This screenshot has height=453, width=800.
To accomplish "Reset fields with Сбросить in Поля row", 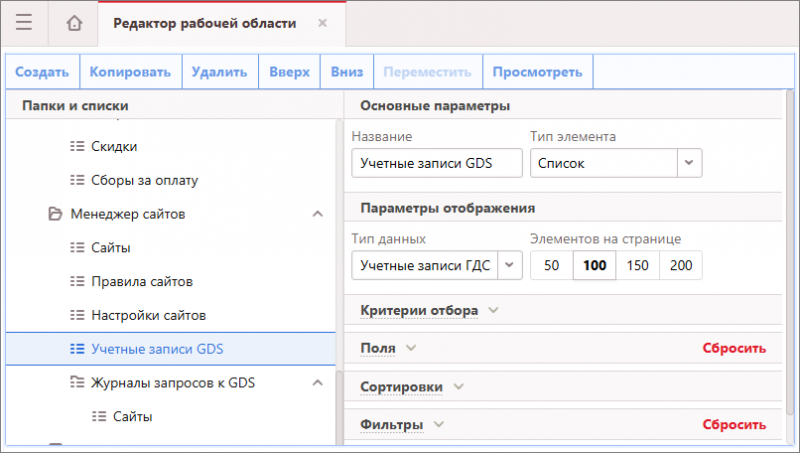I will tap(733, 348).
